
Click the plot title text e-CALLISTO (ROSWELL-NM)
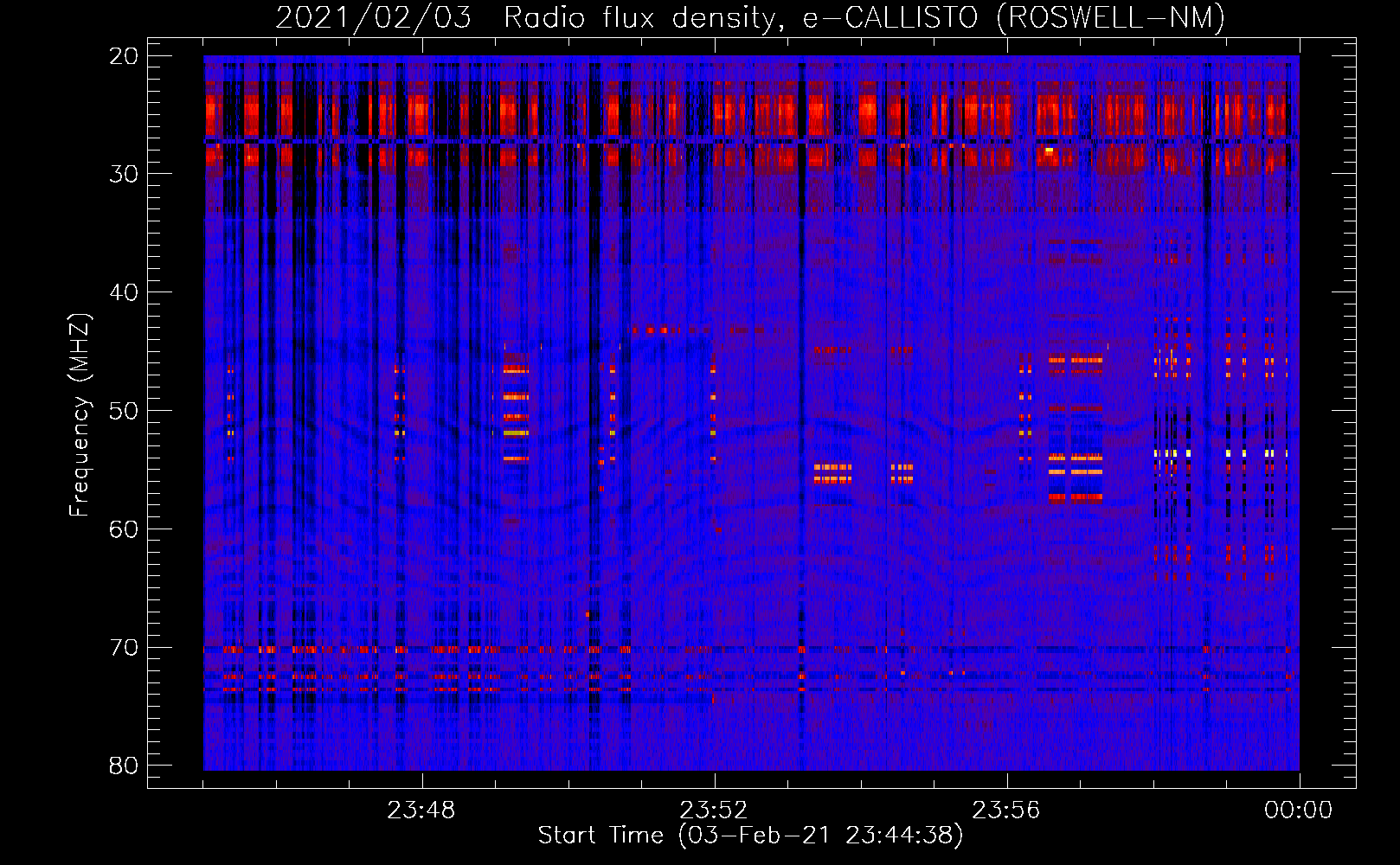click(x=1014, y=17)
